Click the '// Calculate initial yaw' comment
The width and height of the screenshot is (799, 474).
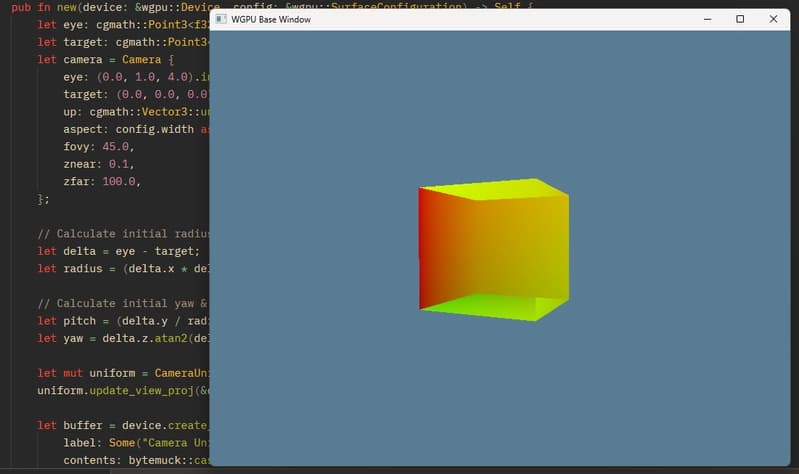click(x=123, y=304)
